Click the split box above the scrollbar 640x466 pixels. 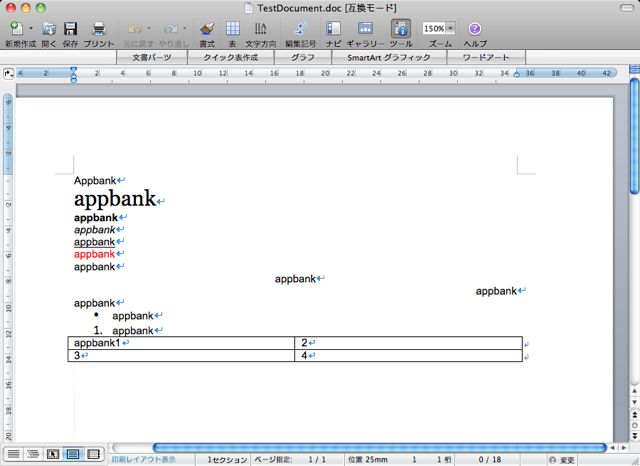pyautogui.click(x=634, y=70)
